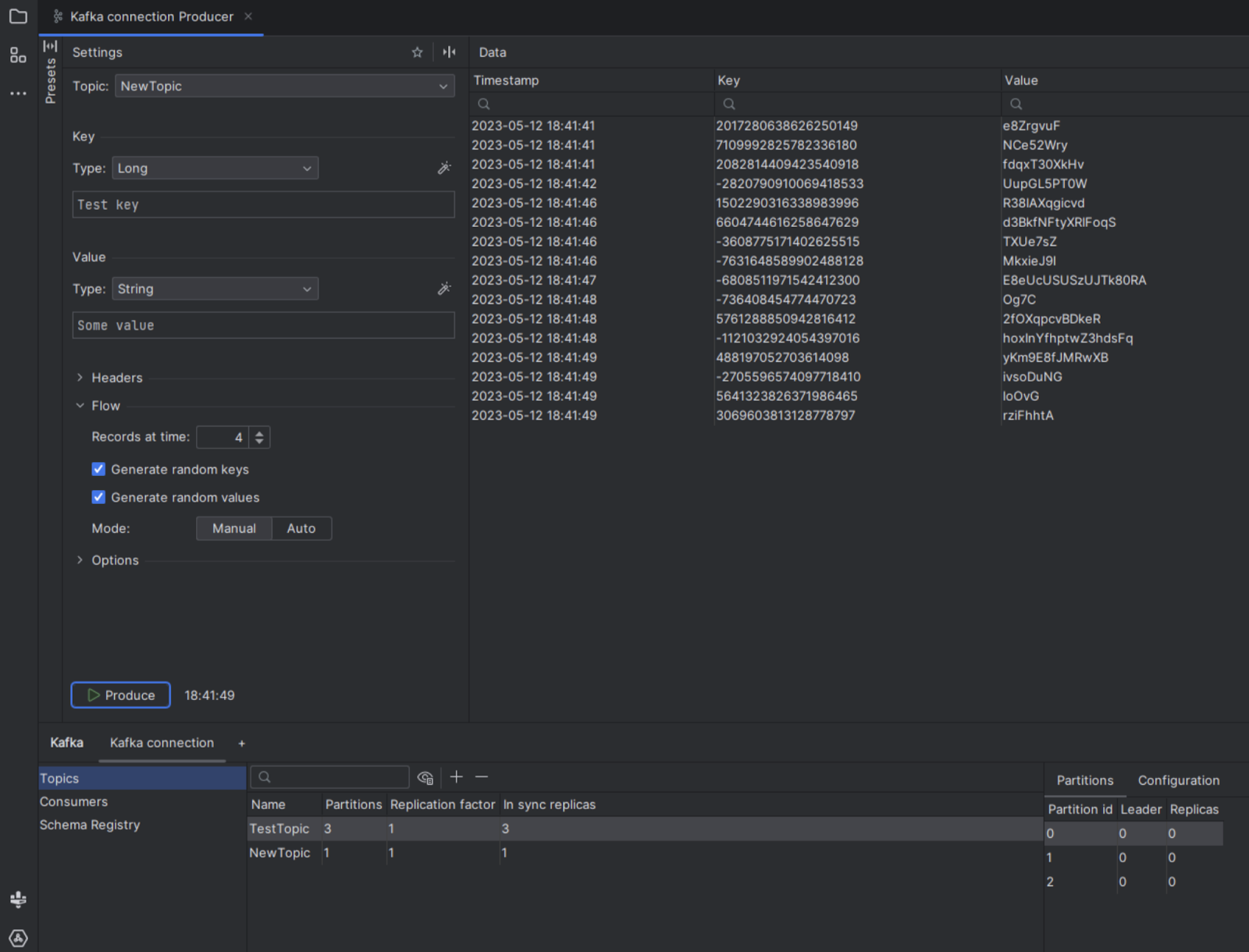Select Consumers in the Kafka panel
The image size is (1249, 952).
click(74, 801)
